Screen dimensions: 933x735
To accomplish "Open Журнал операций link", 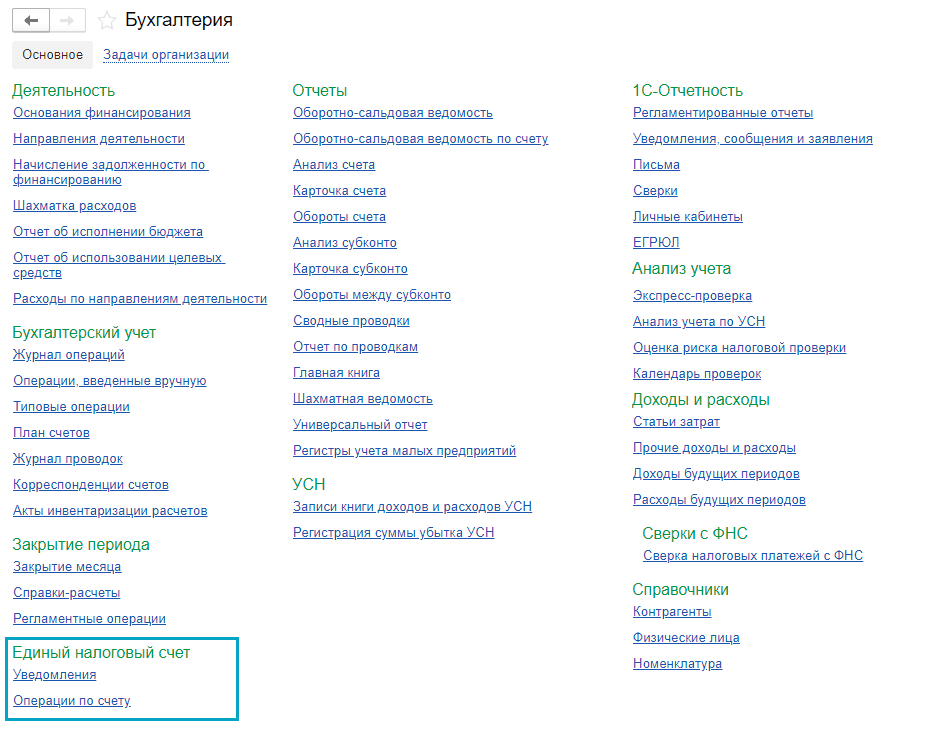I will (x=69, y=355).
